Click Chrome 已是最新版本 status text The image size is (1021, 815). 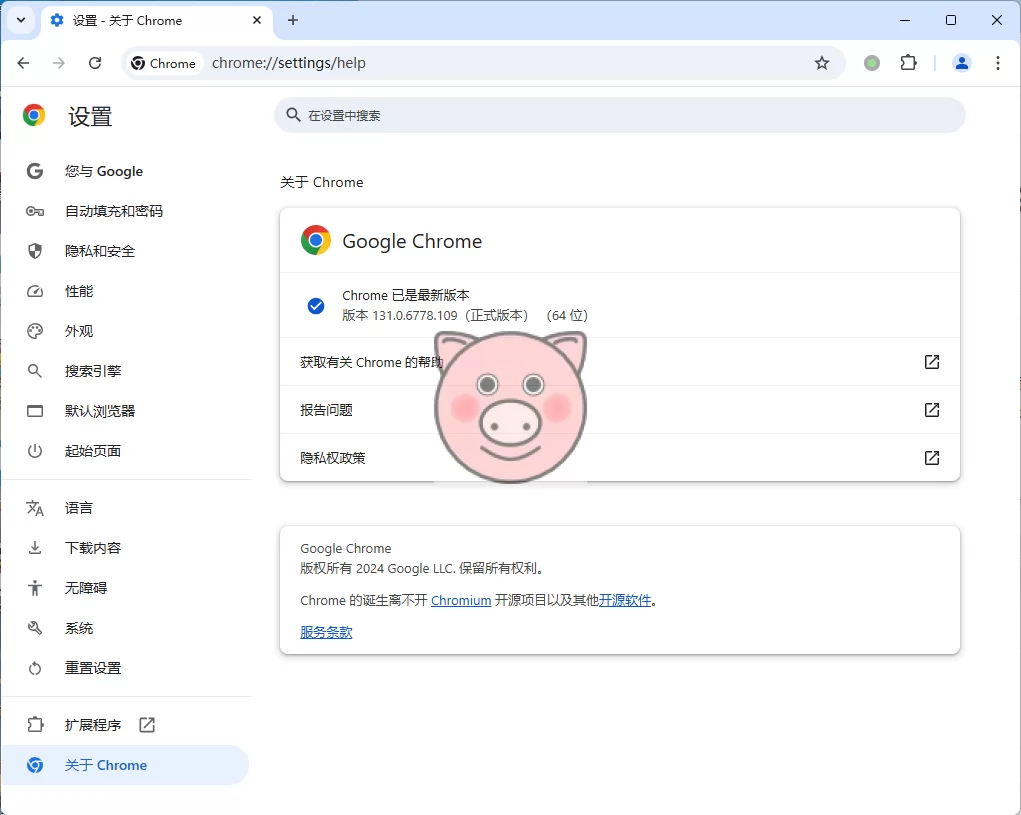pyautogui.click(x=406, y=296)
